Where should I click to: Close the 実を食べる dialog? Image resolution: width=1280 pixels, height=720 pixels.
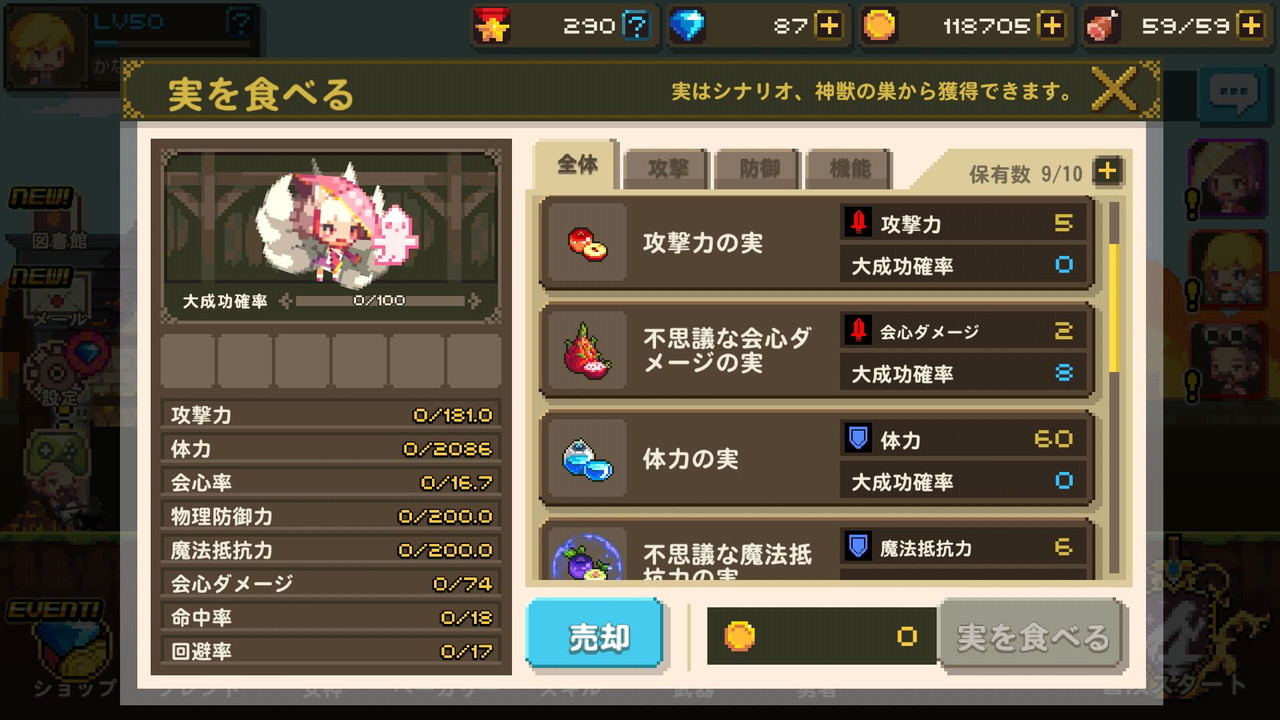click(1113, 92)
